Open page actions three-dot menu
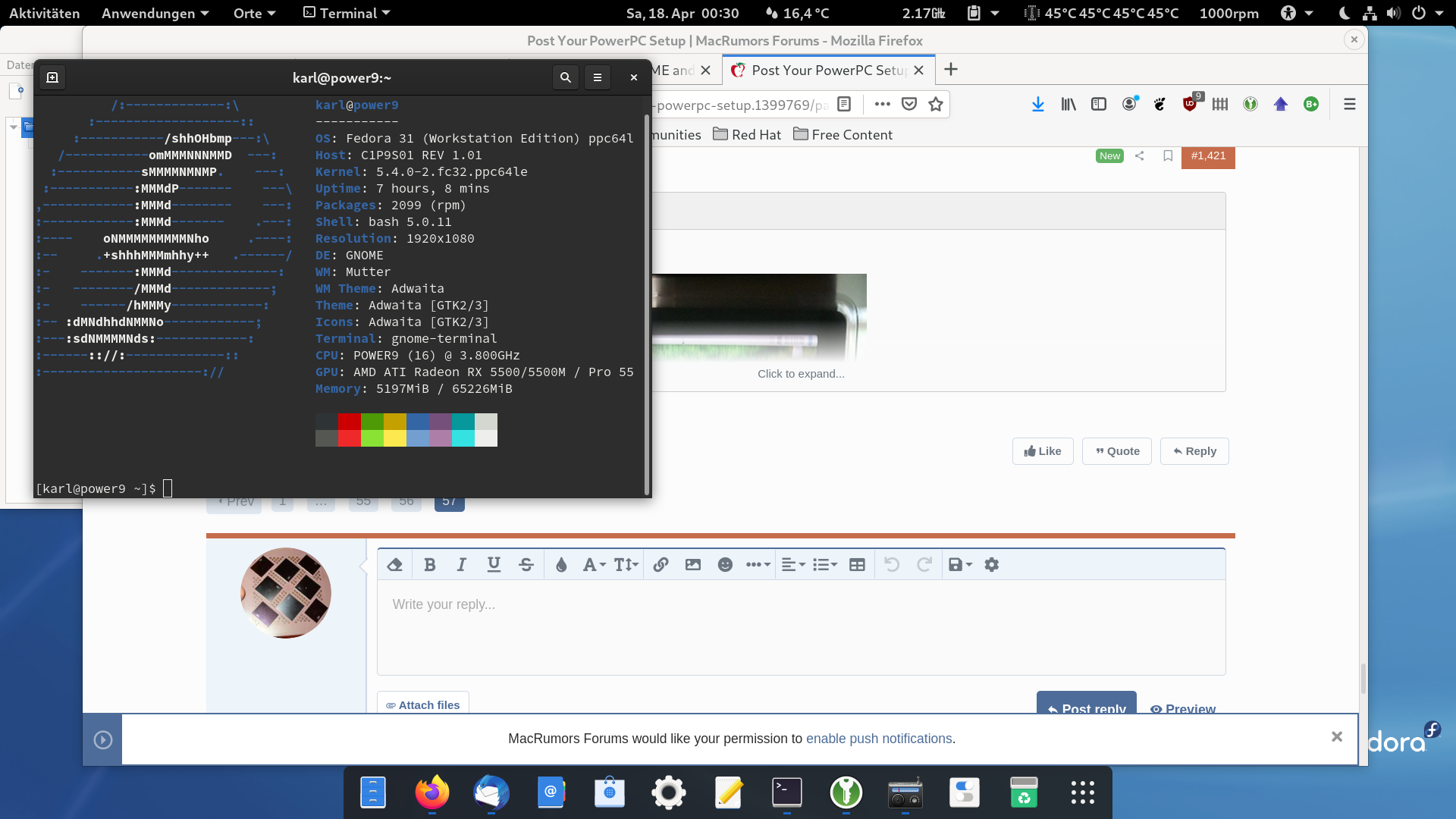The height and width of the screenshot is (819, 1456). 882,105
